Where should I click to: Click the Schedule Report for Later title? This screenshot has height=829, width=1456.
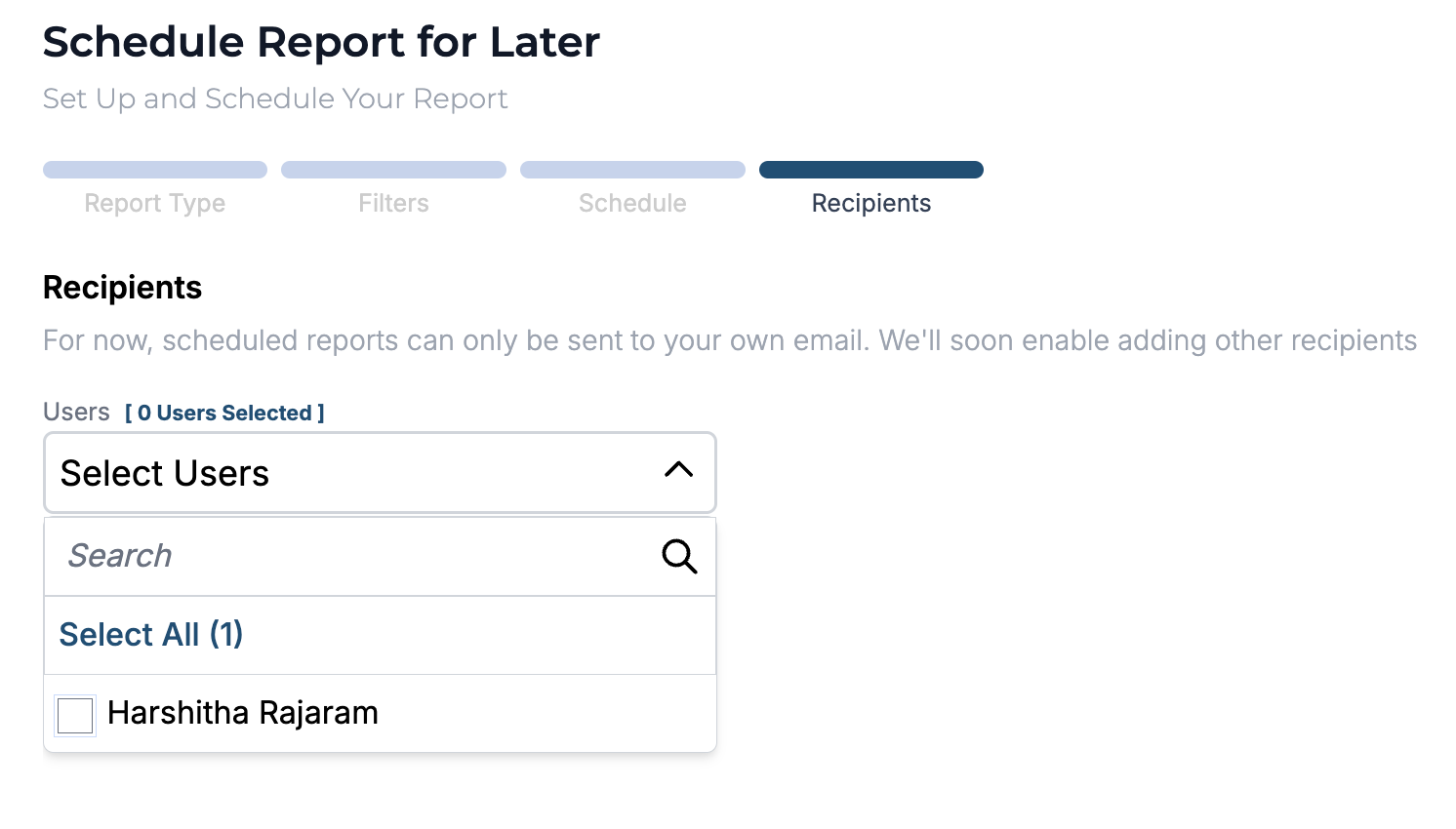[321, 42]
